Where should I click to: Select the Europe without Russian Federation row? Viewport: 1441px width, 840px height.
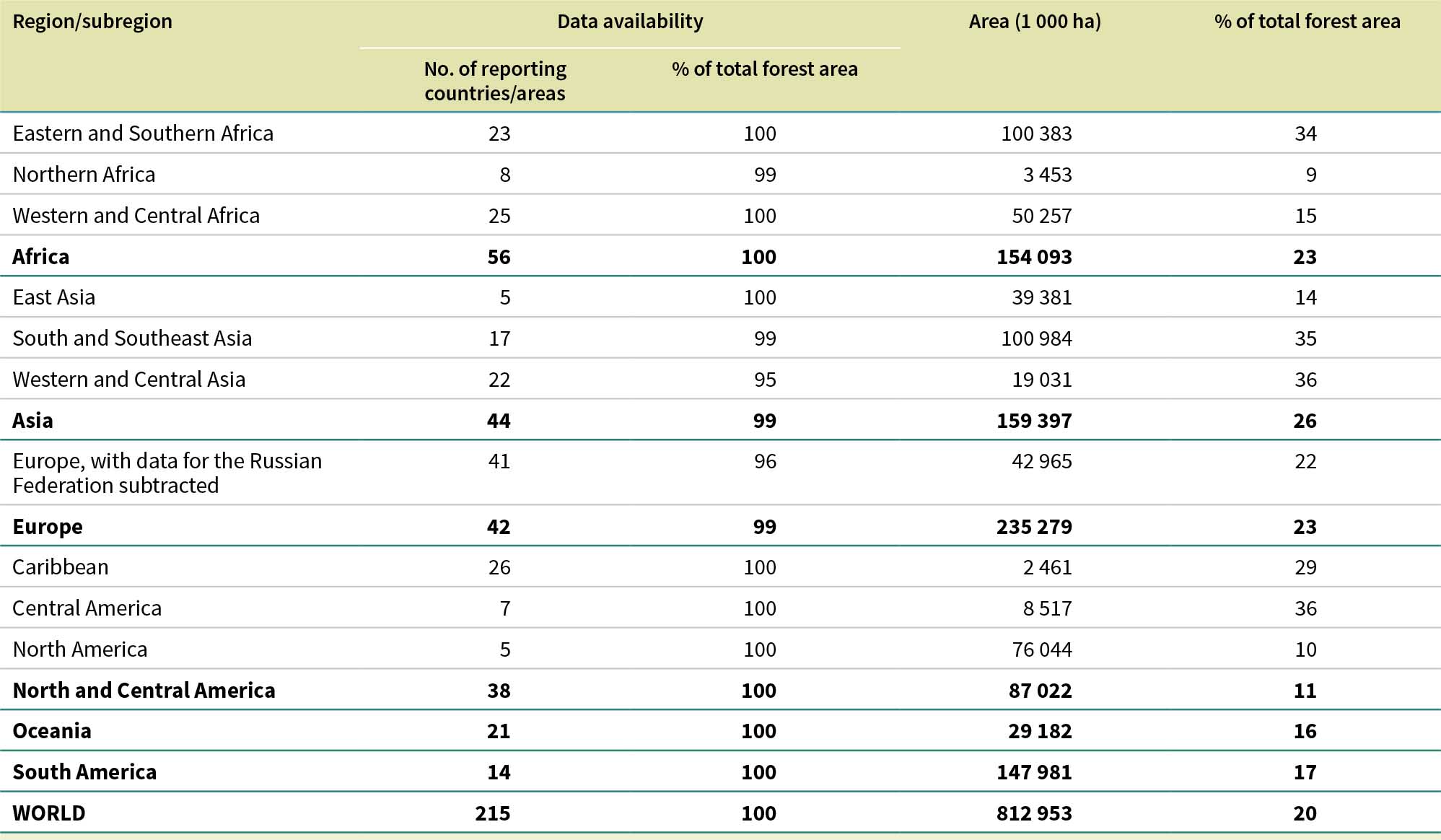coord(167,473)
